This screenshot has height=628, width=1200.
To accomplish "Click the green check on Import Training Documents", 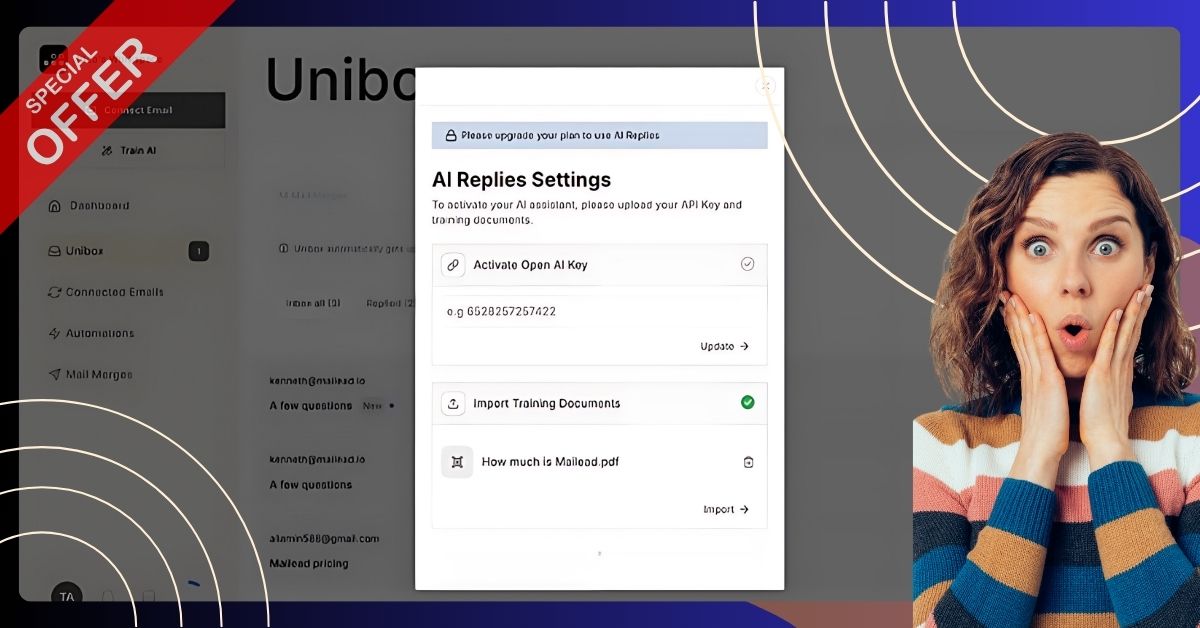I will click(747, 403).
